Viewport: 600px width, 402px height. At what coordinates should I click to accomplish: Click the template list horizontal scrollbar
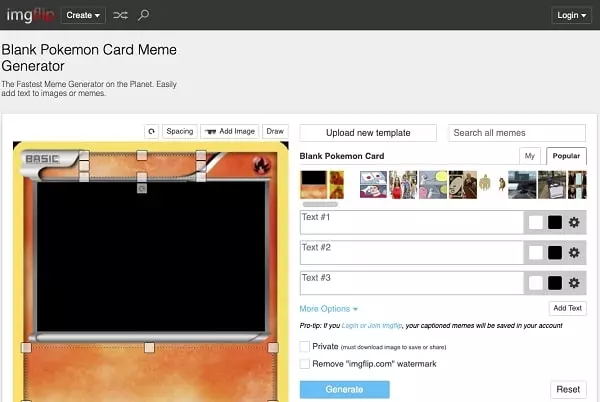click(x=320, y=204)
